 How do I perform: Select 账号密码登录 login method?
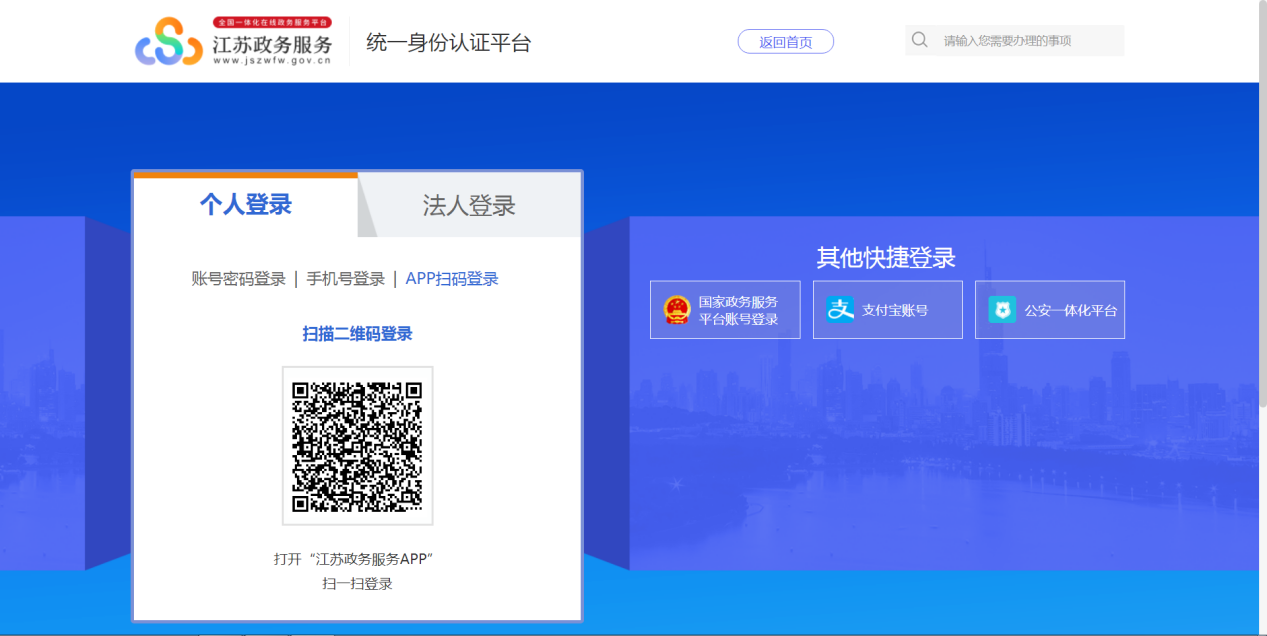(239, 279)
